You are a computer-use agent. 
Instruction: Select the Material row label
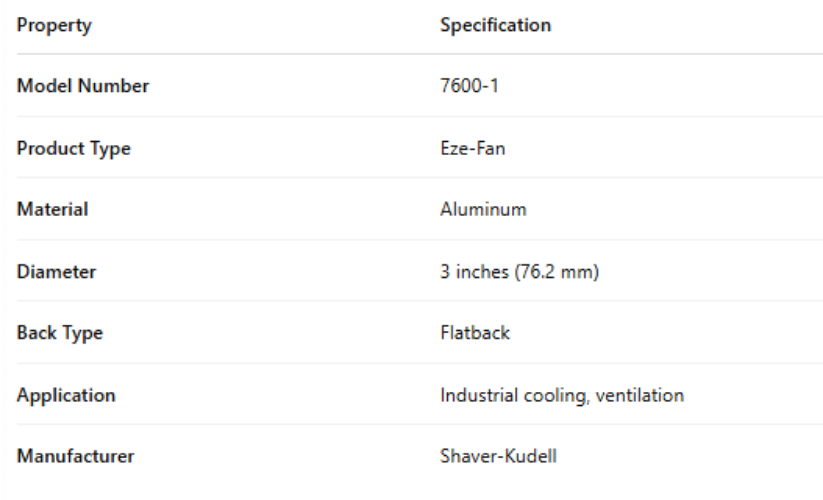pos(53,210)
